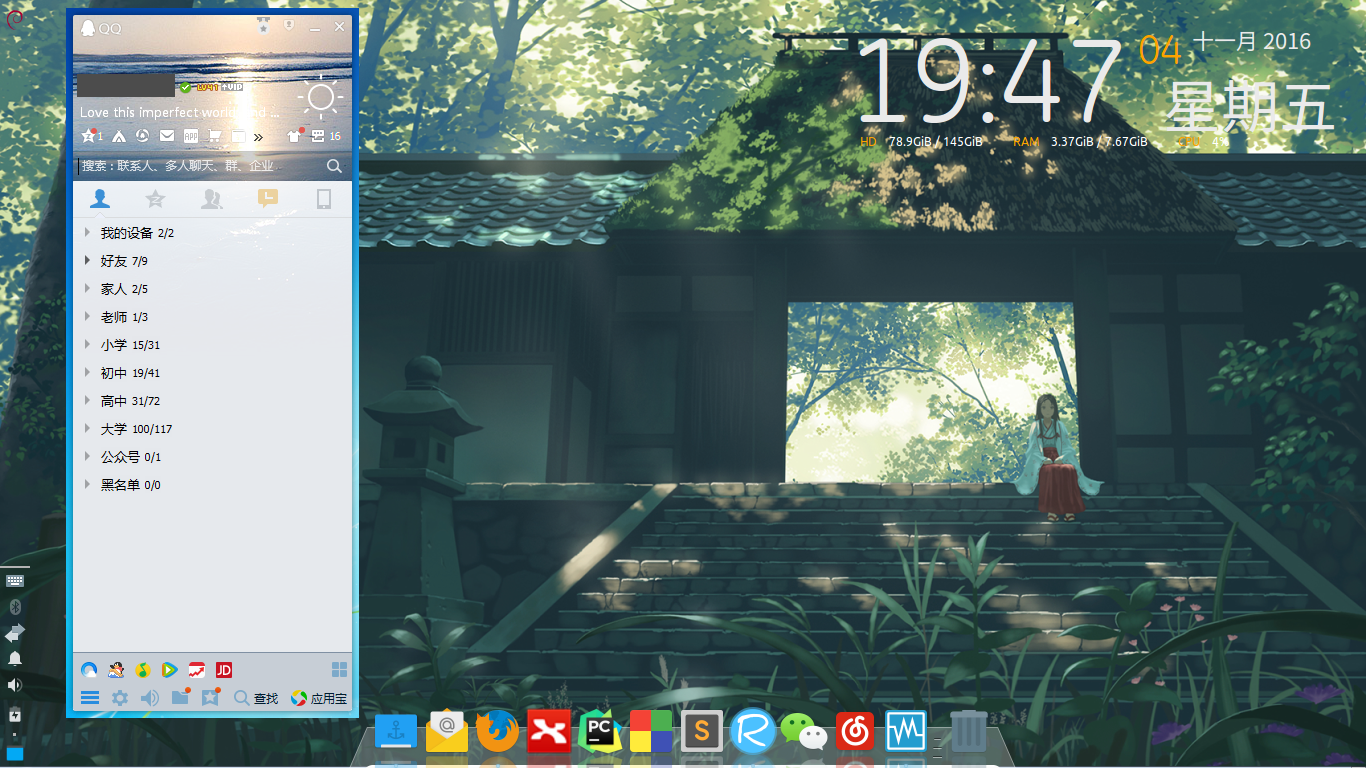Toggle QQ sound speaker icon
Screen dimensions: 1366x768
(x=150, y=698)
